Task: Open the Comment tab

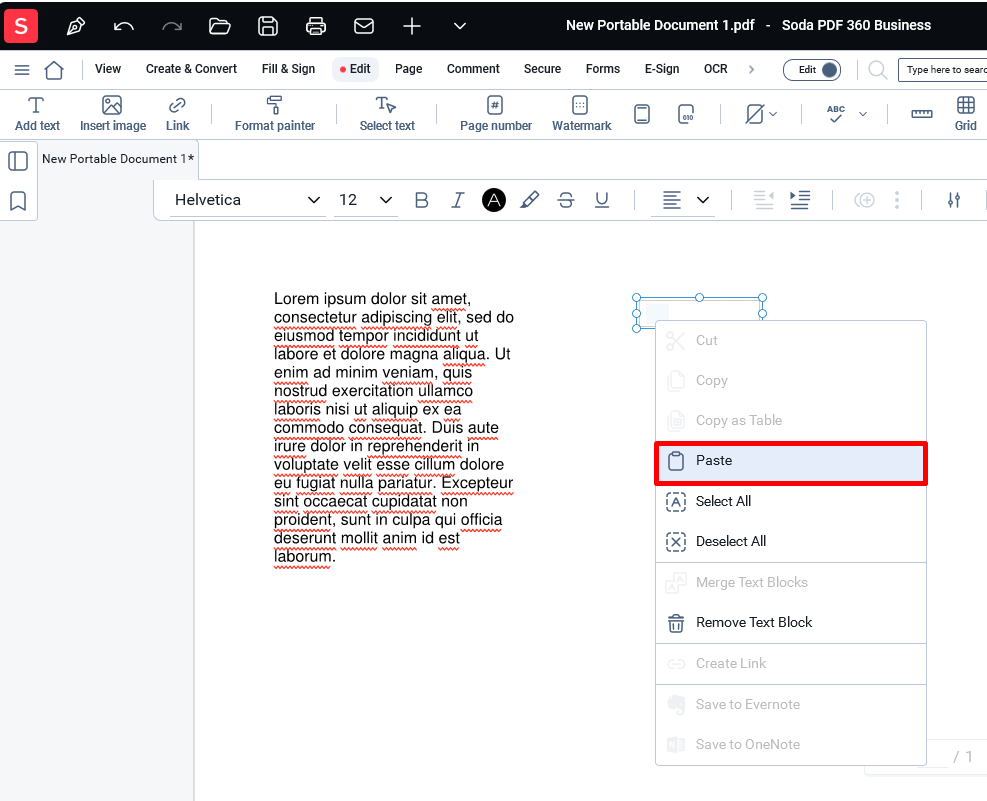Action: click(473, 69)
